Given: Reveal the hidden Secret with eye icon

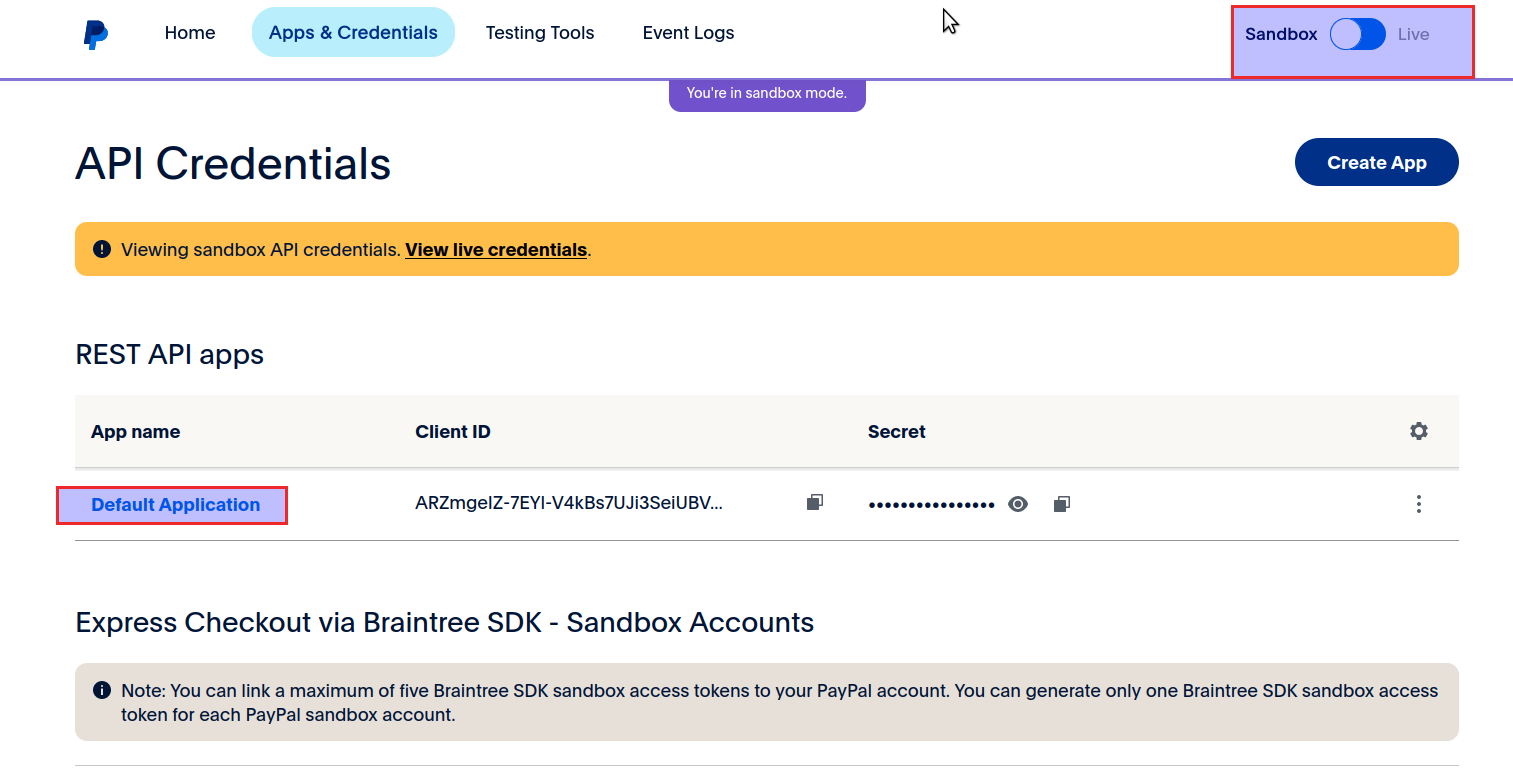Looking at the screenshot, I should pyautogui.click(x=1018, y=504).
